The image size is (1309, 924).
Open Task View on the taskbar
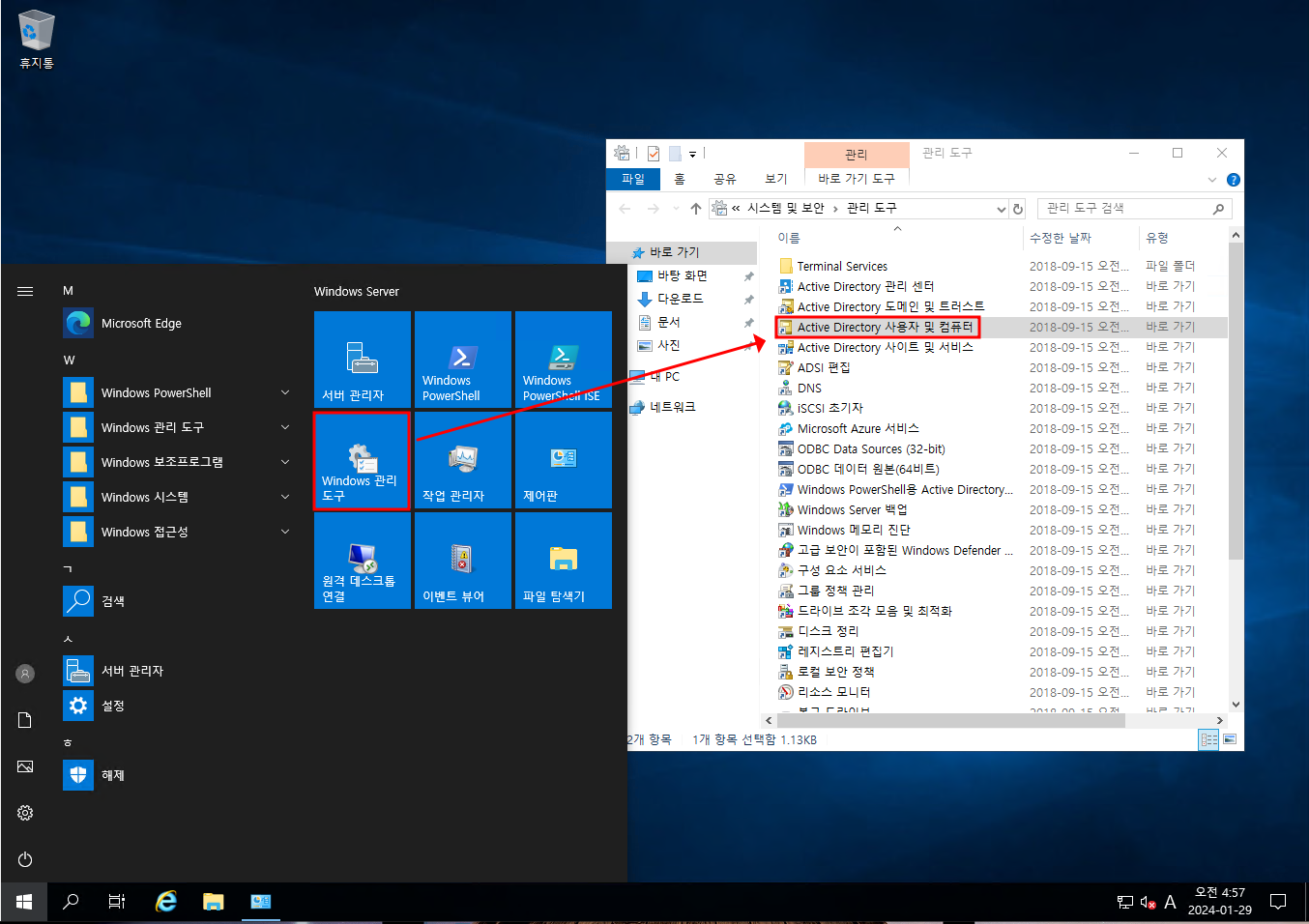pos(117,902)
